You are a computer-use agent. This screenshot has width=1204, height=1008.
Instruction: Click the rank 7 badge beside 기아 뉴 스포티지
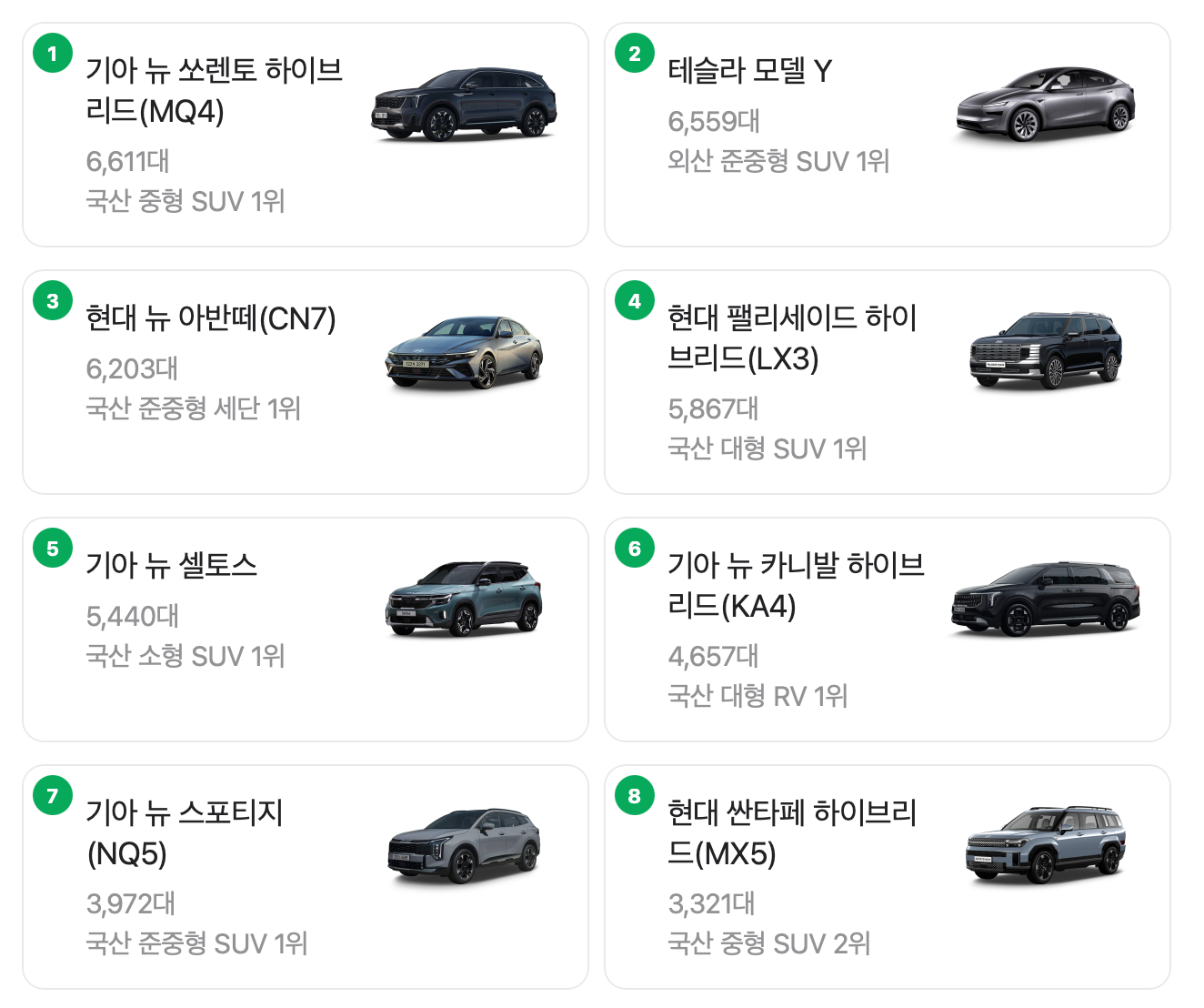[x=52, y=795]
